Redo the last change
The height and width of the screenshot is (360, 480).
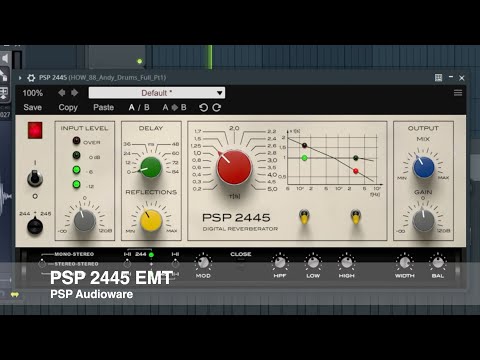[x=217, y=107]
